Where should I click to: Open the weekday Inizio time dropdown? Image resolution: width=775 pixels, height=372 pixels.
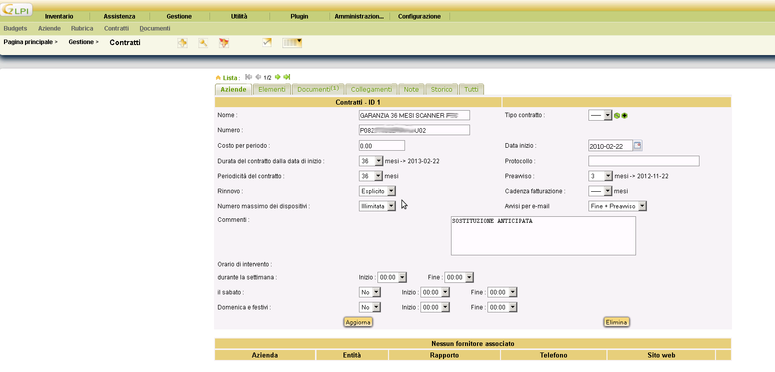coord(392,278)
